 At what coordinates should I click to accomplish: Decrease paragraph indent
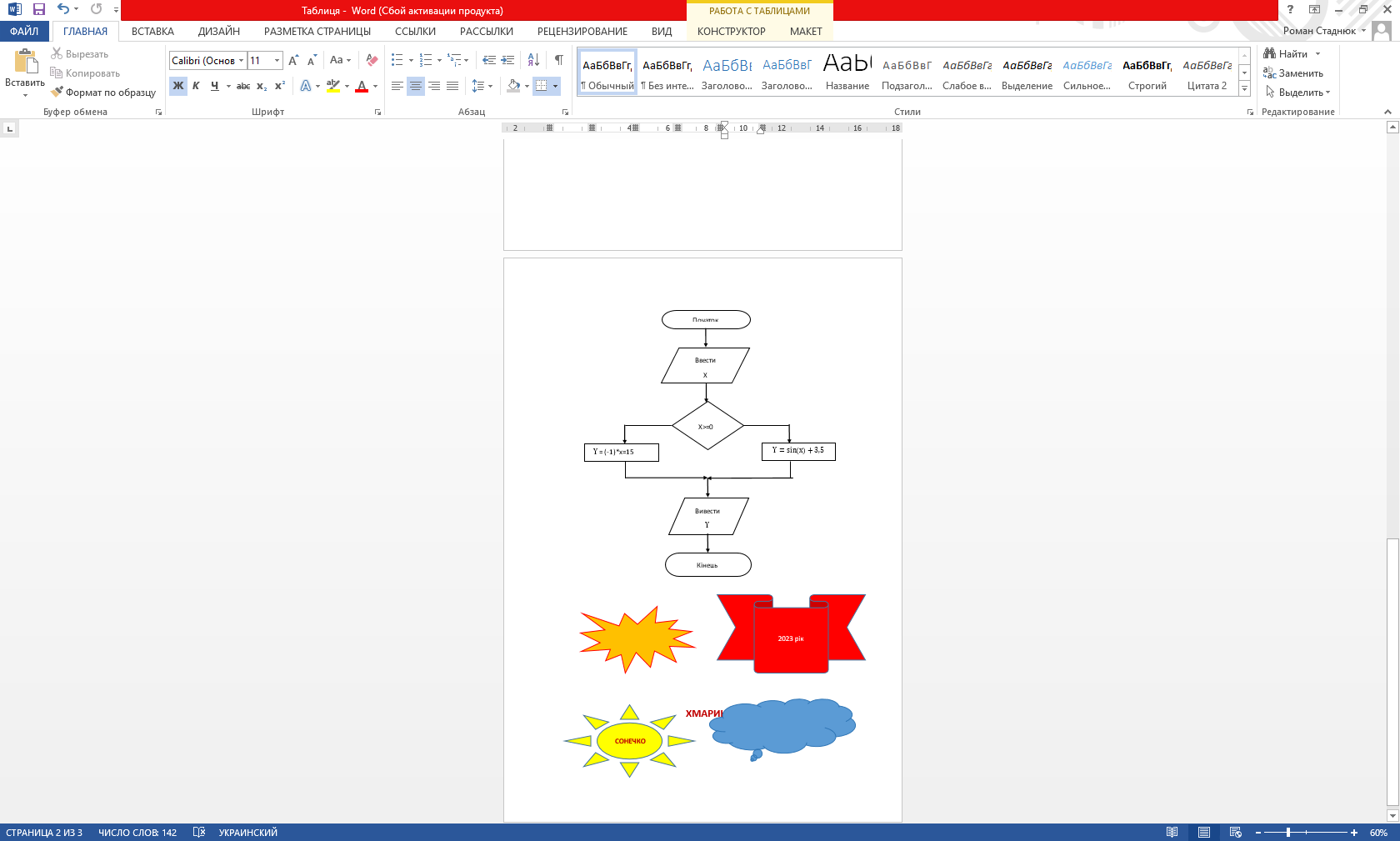489,60
